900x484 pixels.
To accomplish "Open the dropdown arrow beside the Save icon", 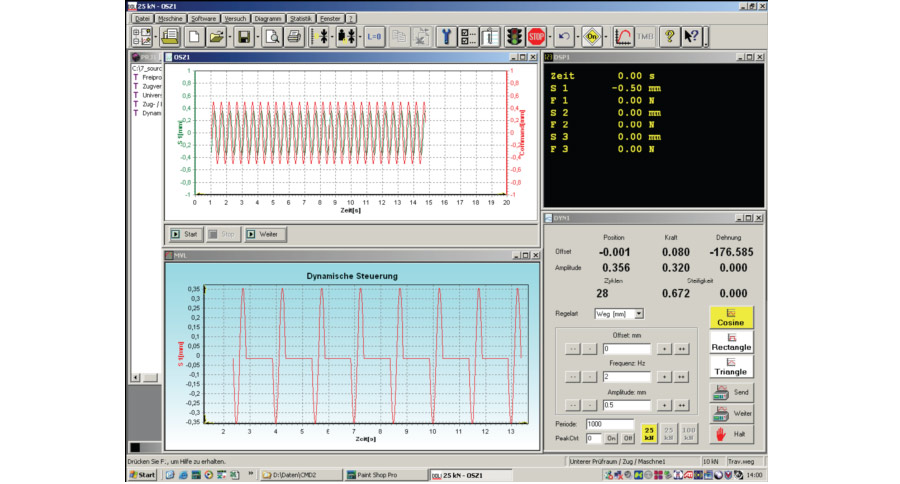I will pos(258,37).
